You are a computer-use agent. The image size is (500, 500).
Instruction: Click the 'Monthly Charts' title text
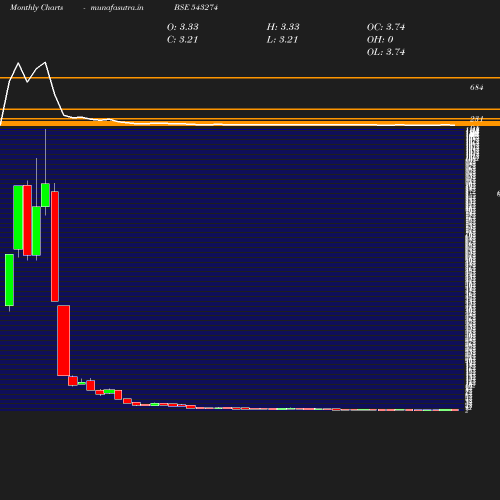pos(36,7)
